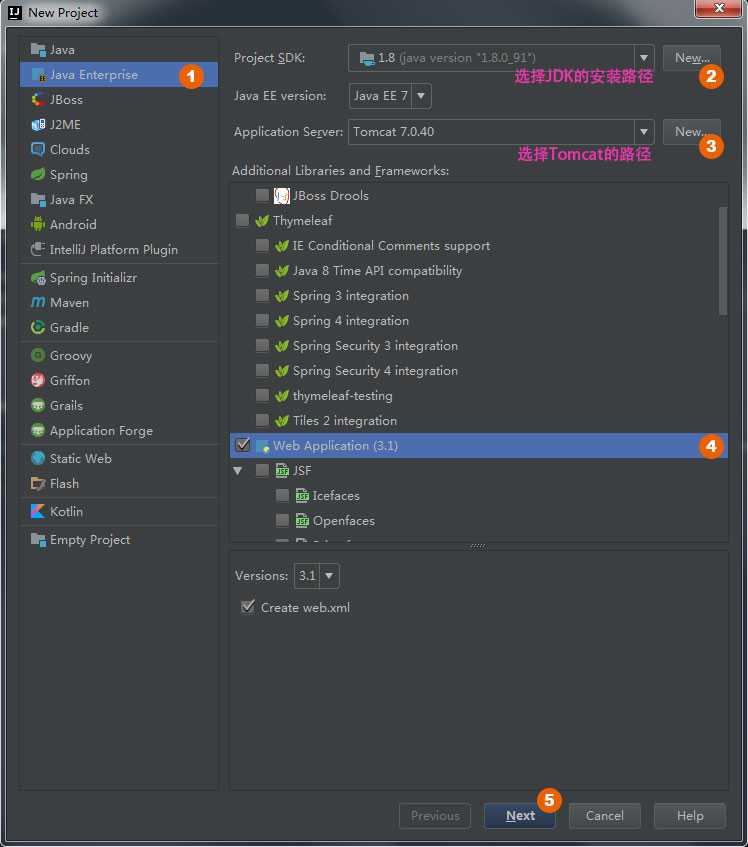
Task: Click the Cancel button
Action: [605, 816]
